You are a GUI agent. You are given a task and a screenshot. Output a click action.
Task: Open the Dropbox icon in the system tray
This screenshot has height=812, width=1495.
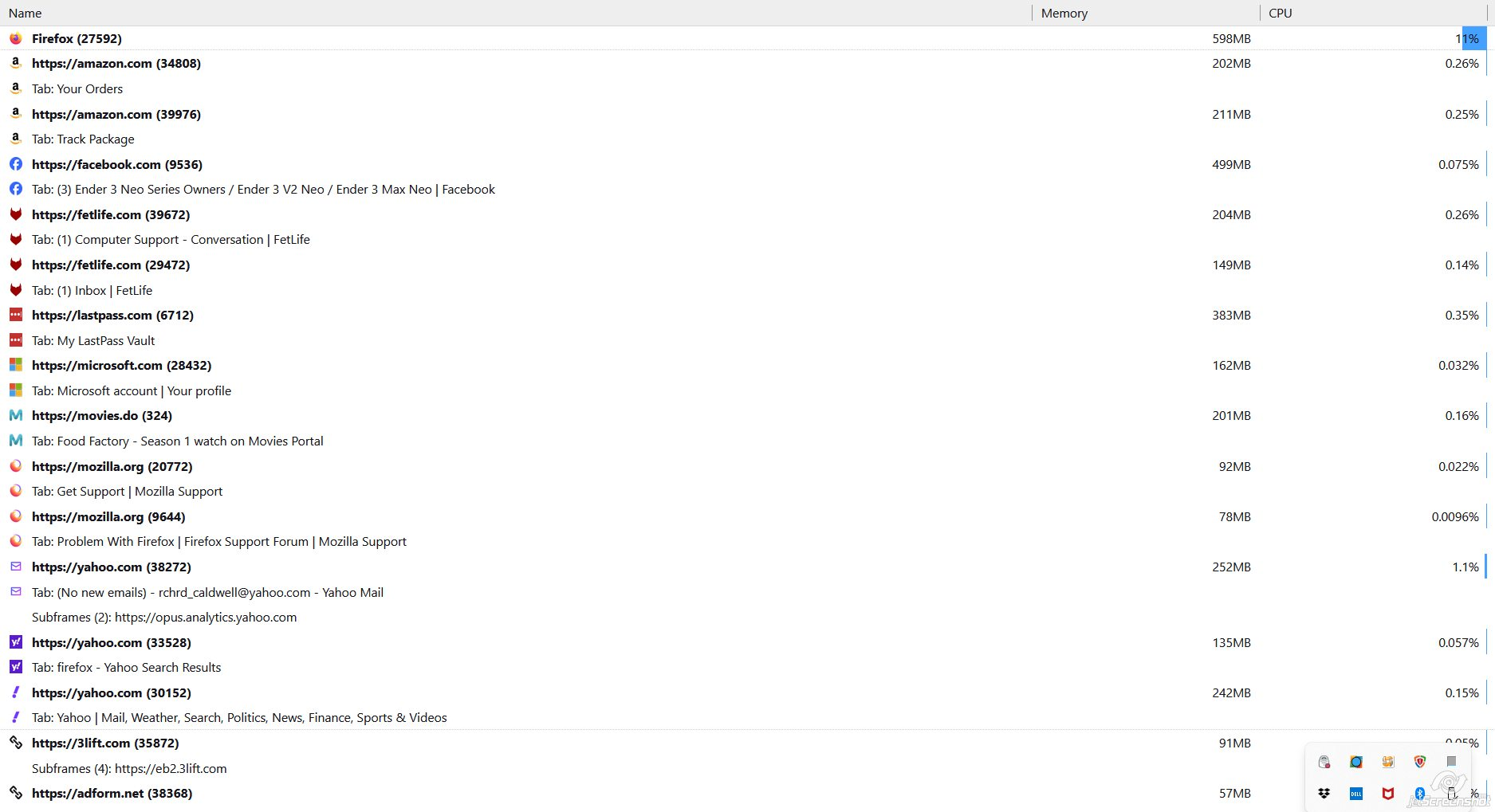pyautogui.click(x=1324, y=793)
